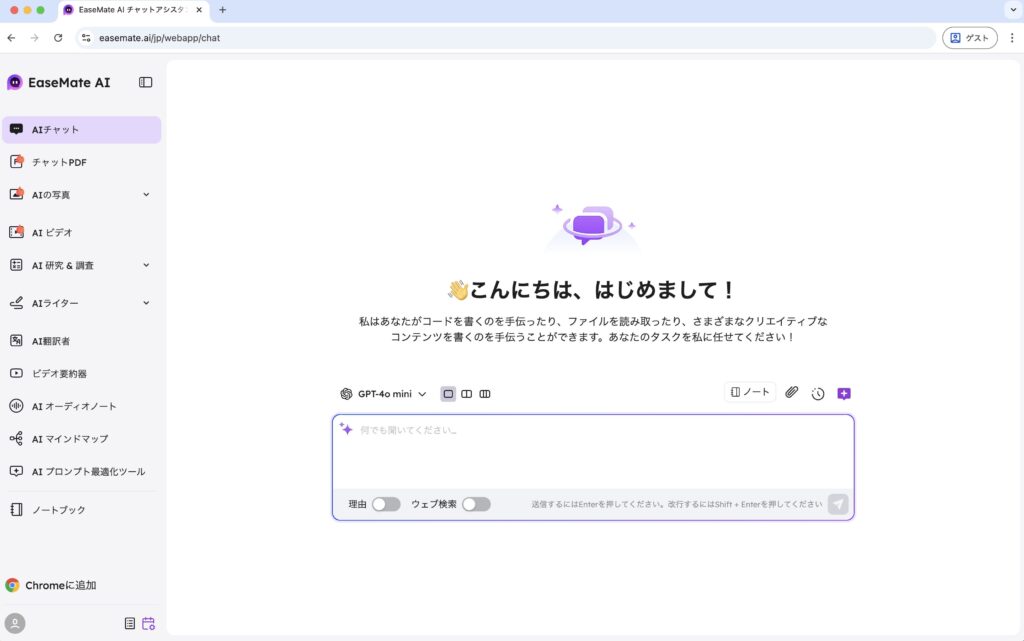
Task: Enable the ウェブ検索 web search toggle
Action: pos(476,504)
